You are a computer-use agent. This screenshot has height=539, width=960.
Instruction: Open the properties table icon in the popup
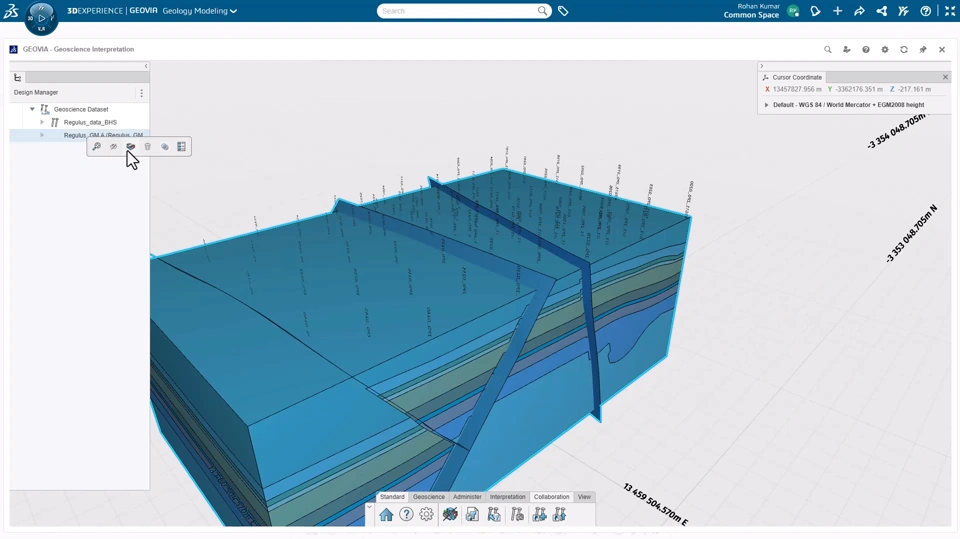(x=181, y=146)
